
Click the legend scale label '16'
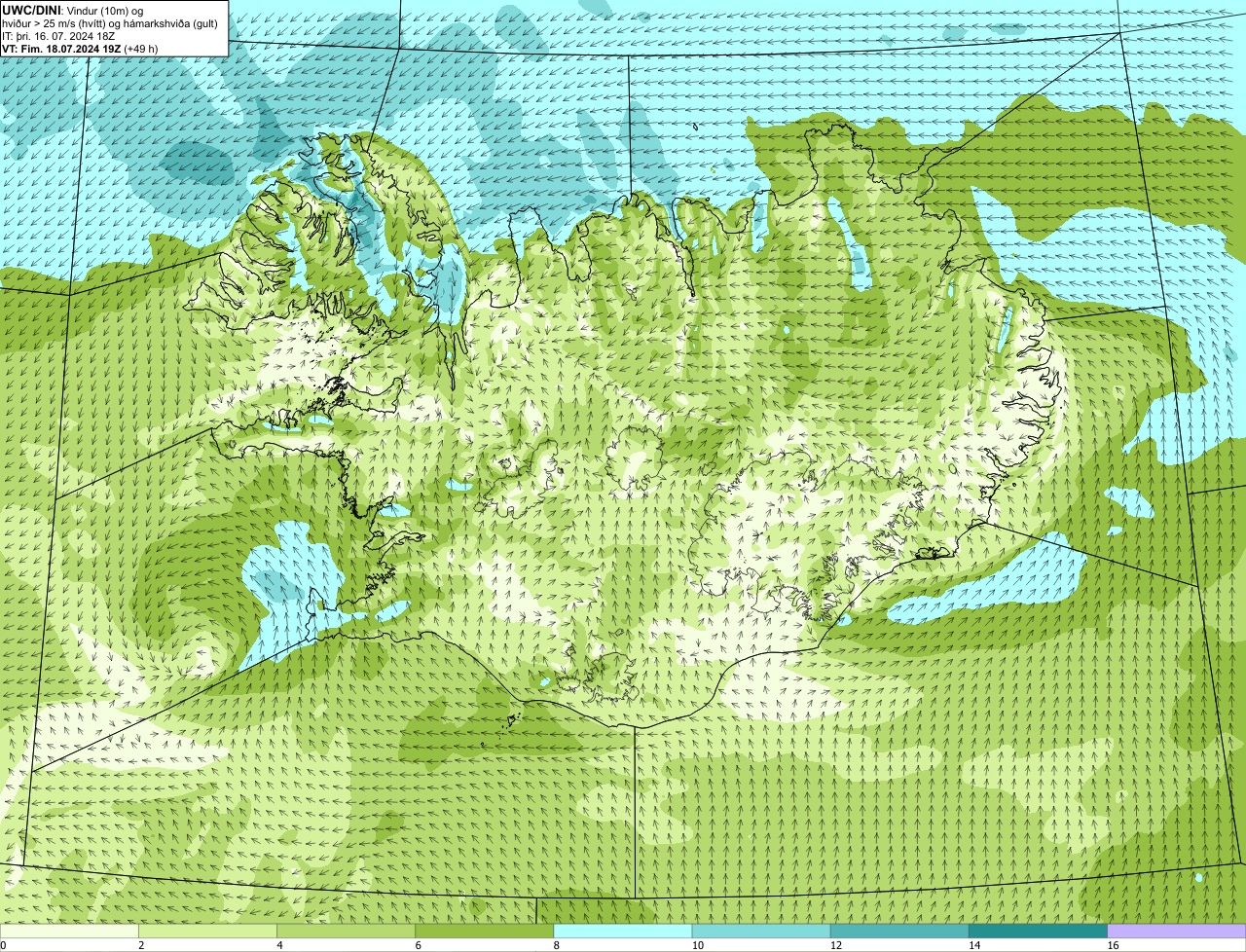point(1113,945)
